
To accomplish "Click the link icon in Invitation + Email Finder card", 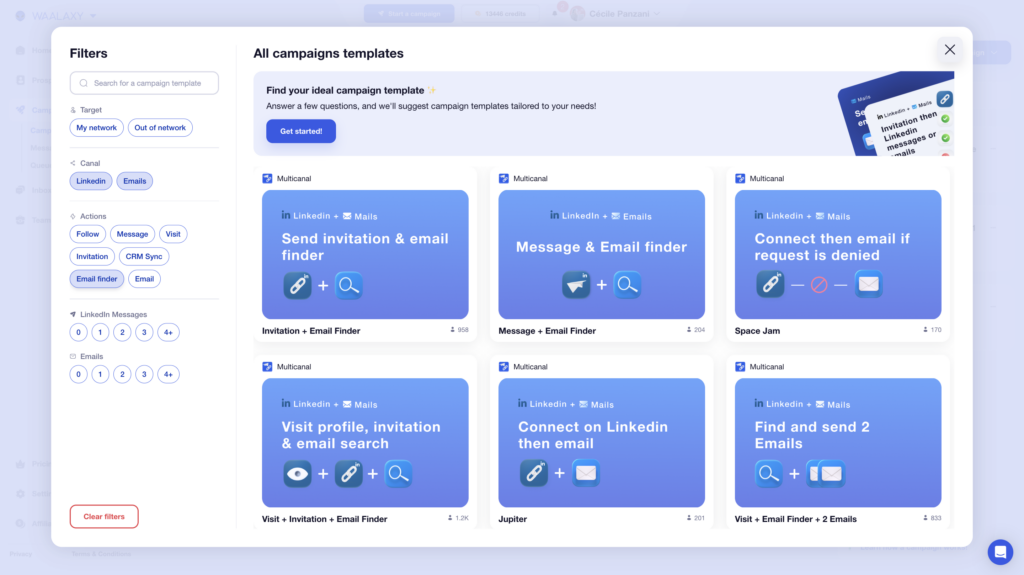I will (x=298, y=286).
